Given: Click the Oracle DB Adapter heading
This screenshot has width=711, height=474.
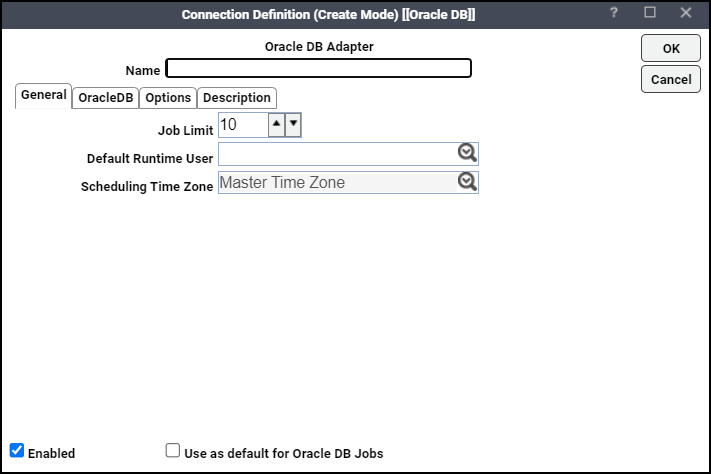Looking at the screenshot, I should click(x=319, y=47).
